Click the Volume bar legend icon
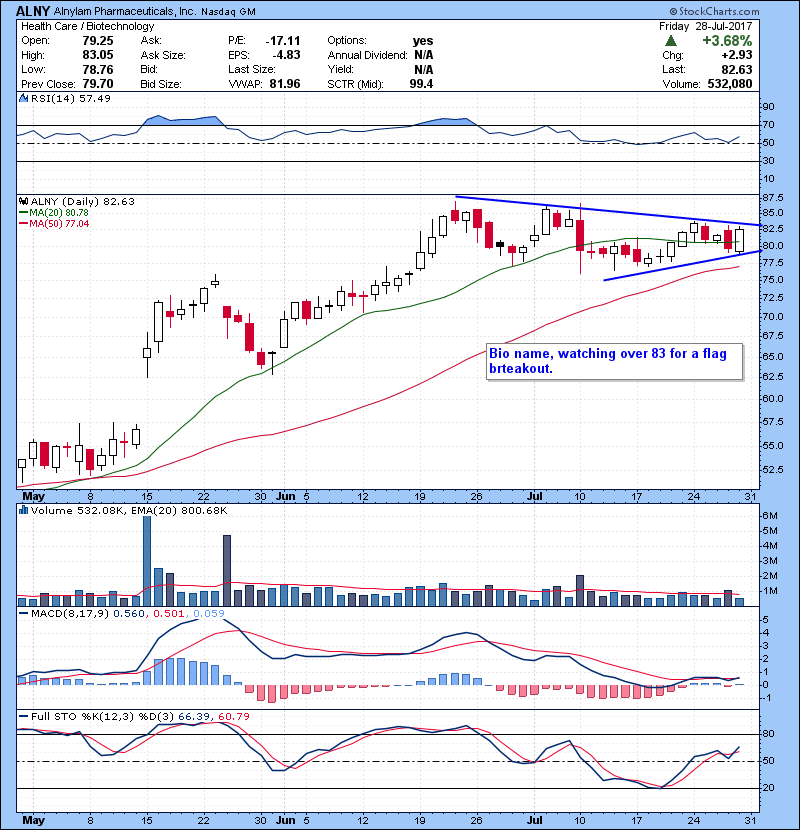This screenshot has width=800, height=830. [23, 510]
